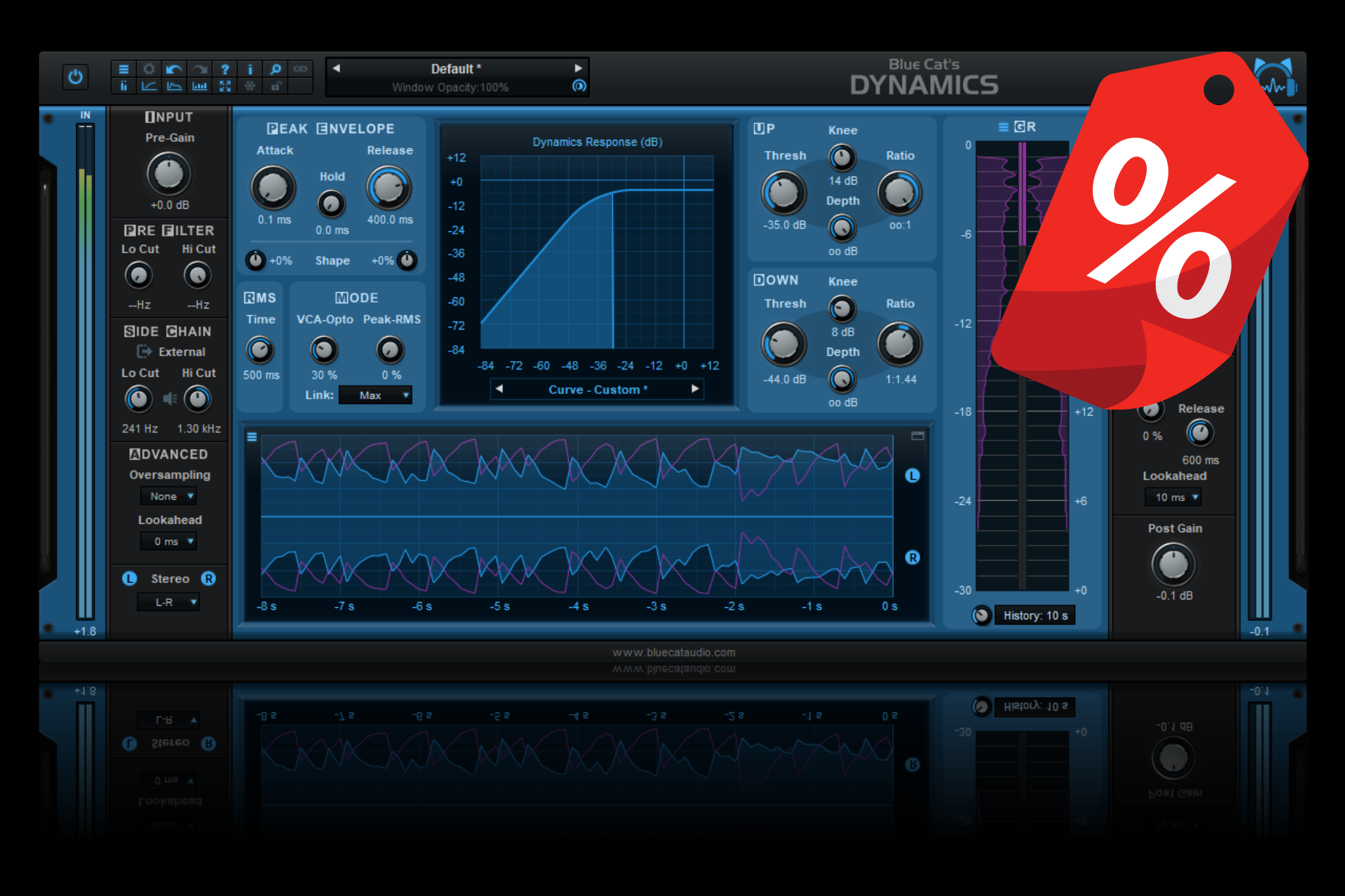Click the Undo arrow icon

coord(174,68)
